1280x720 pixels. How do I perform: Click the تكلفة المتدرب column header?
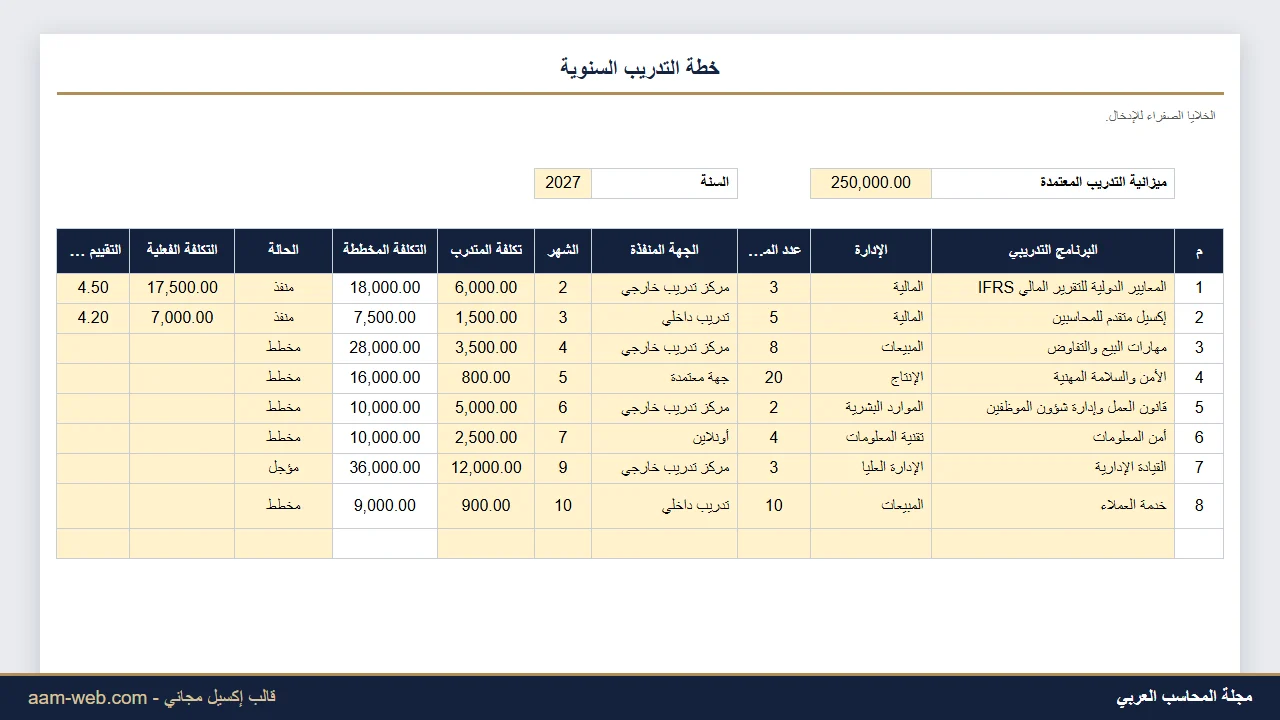point(486,251)
